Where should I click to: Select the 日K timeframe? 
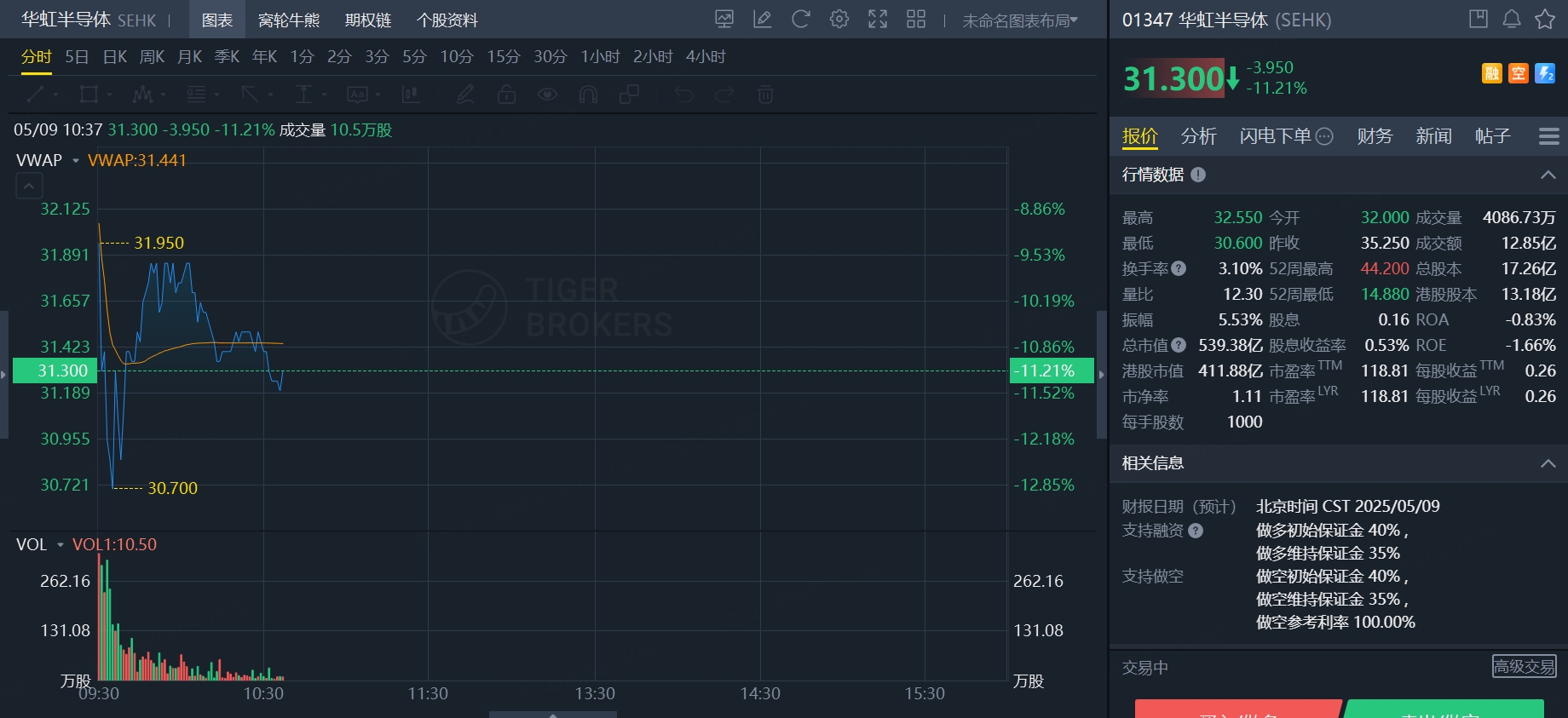(114, 57)
